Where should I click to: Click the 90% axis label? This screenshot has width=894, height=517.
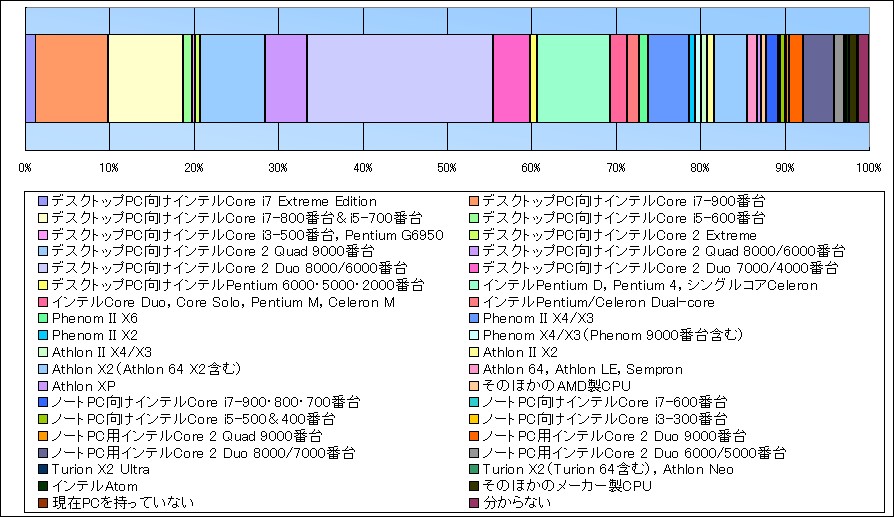click(x=785, y=168)
